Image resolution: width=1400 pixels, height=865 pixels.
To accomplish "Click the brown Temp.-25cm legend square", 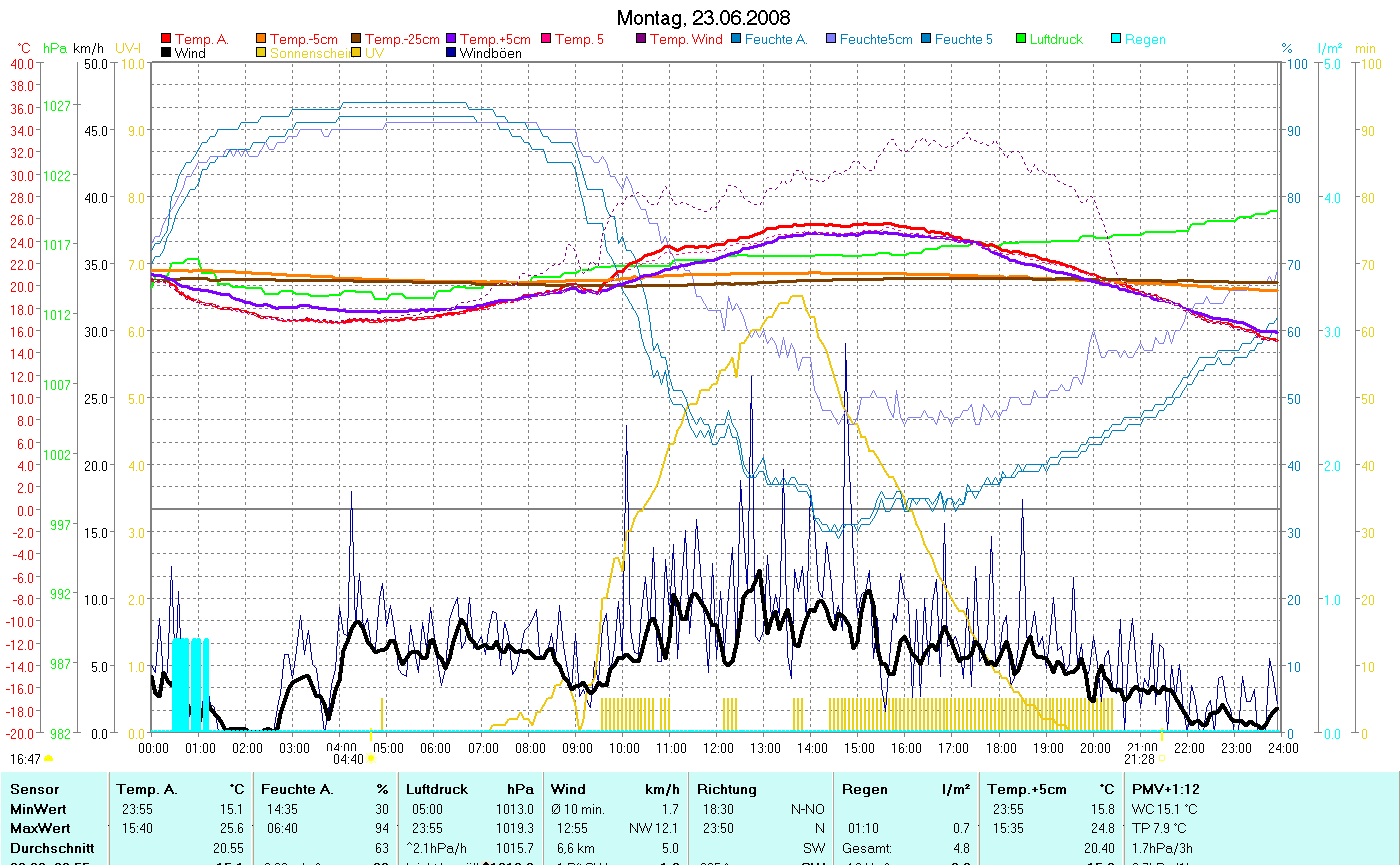I will click(357, 39).
